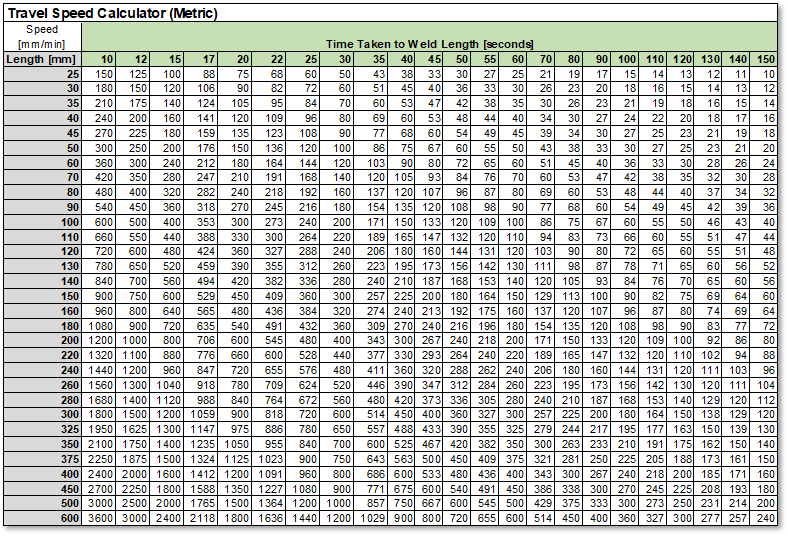Click 'Time Taken to Weld Length [seconds]' header
This screenshot has width=788, height=536.
430,44
